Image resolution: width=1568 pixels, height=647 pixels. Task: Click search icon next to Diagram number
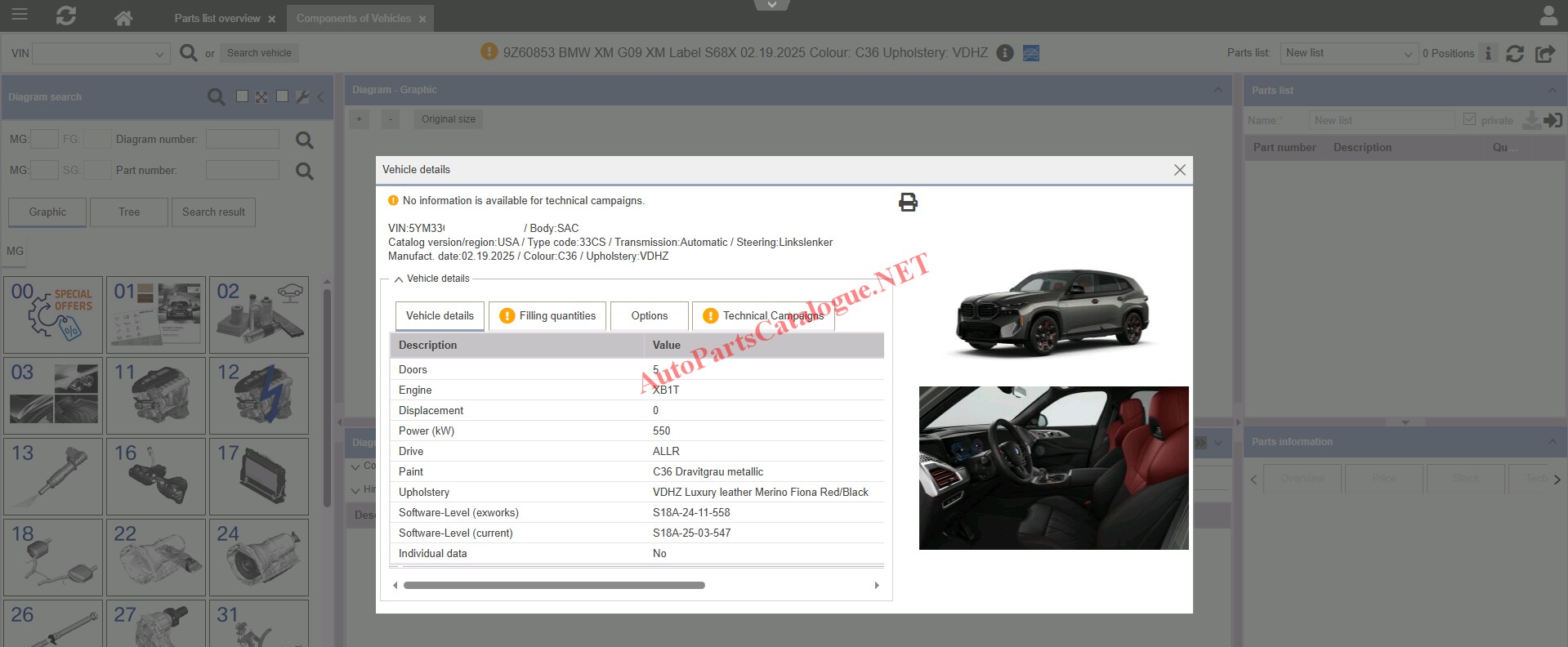[x=304, y=140]
